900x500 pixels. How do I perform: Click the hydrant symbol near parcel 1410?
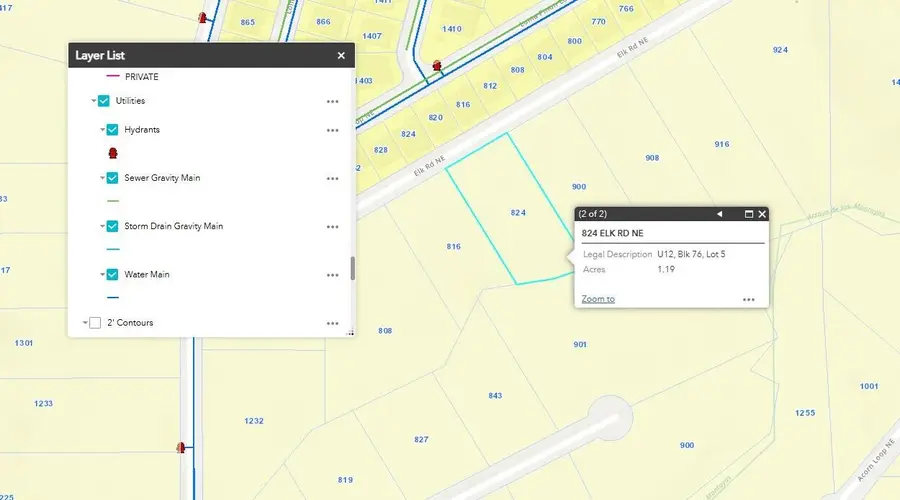[437, 66]
